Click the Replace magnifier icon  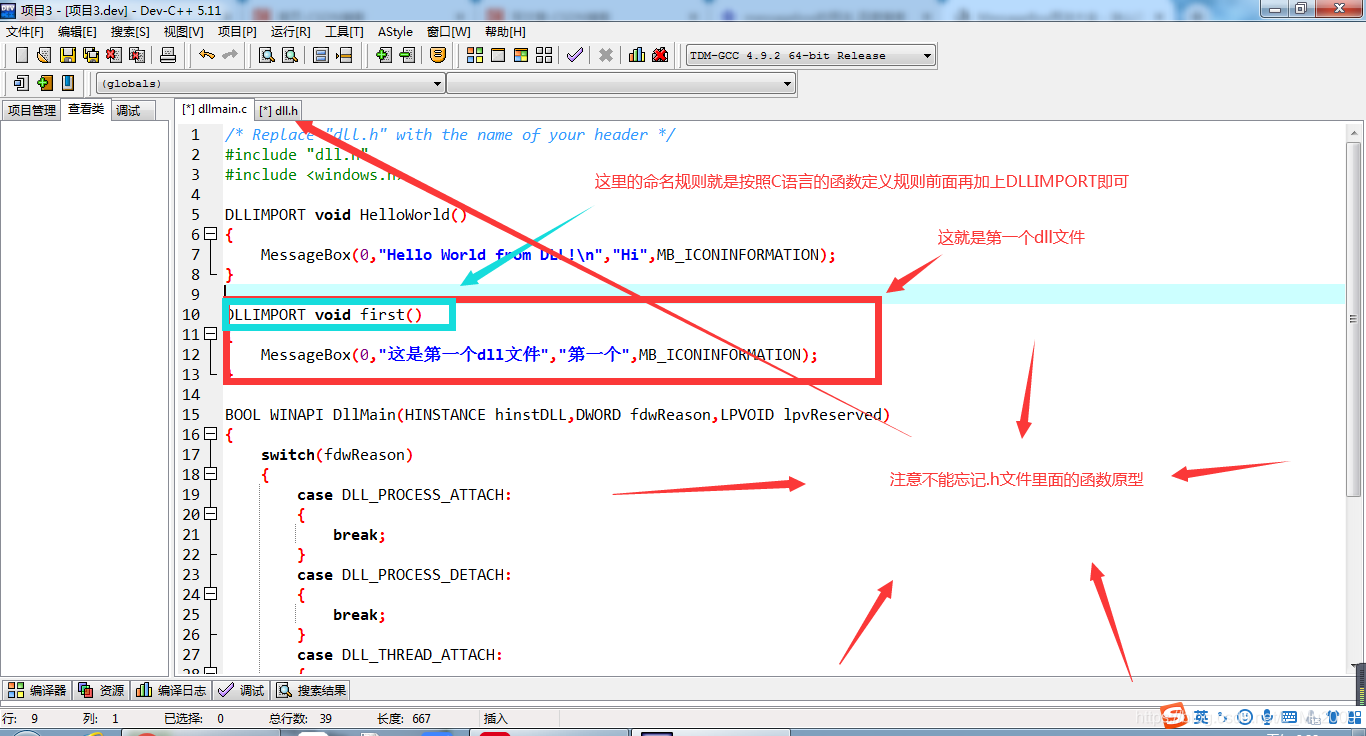coord(290,55)
